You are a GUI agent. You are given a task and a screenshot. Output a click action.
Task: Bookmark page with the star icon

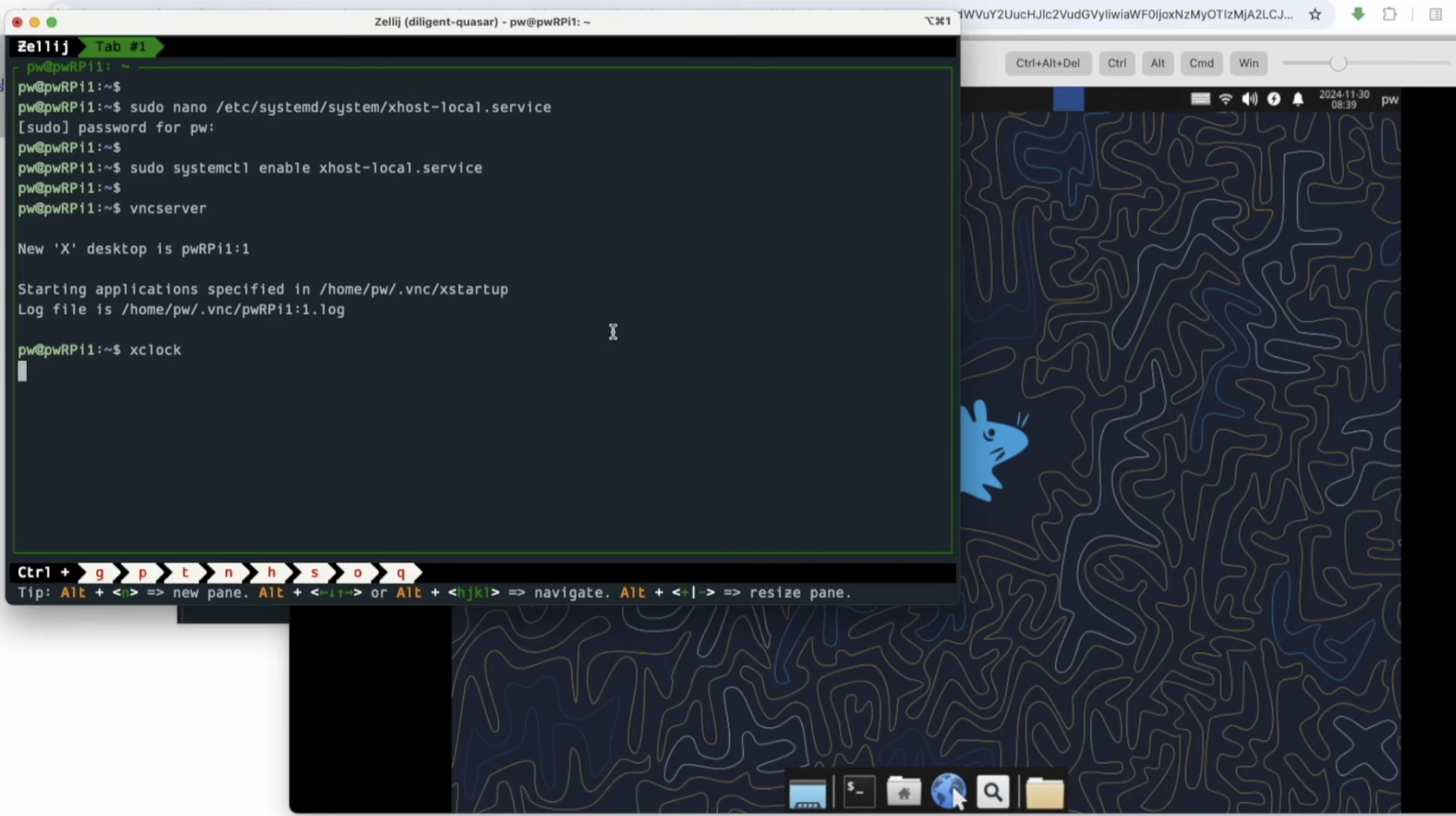[1315, 15]
